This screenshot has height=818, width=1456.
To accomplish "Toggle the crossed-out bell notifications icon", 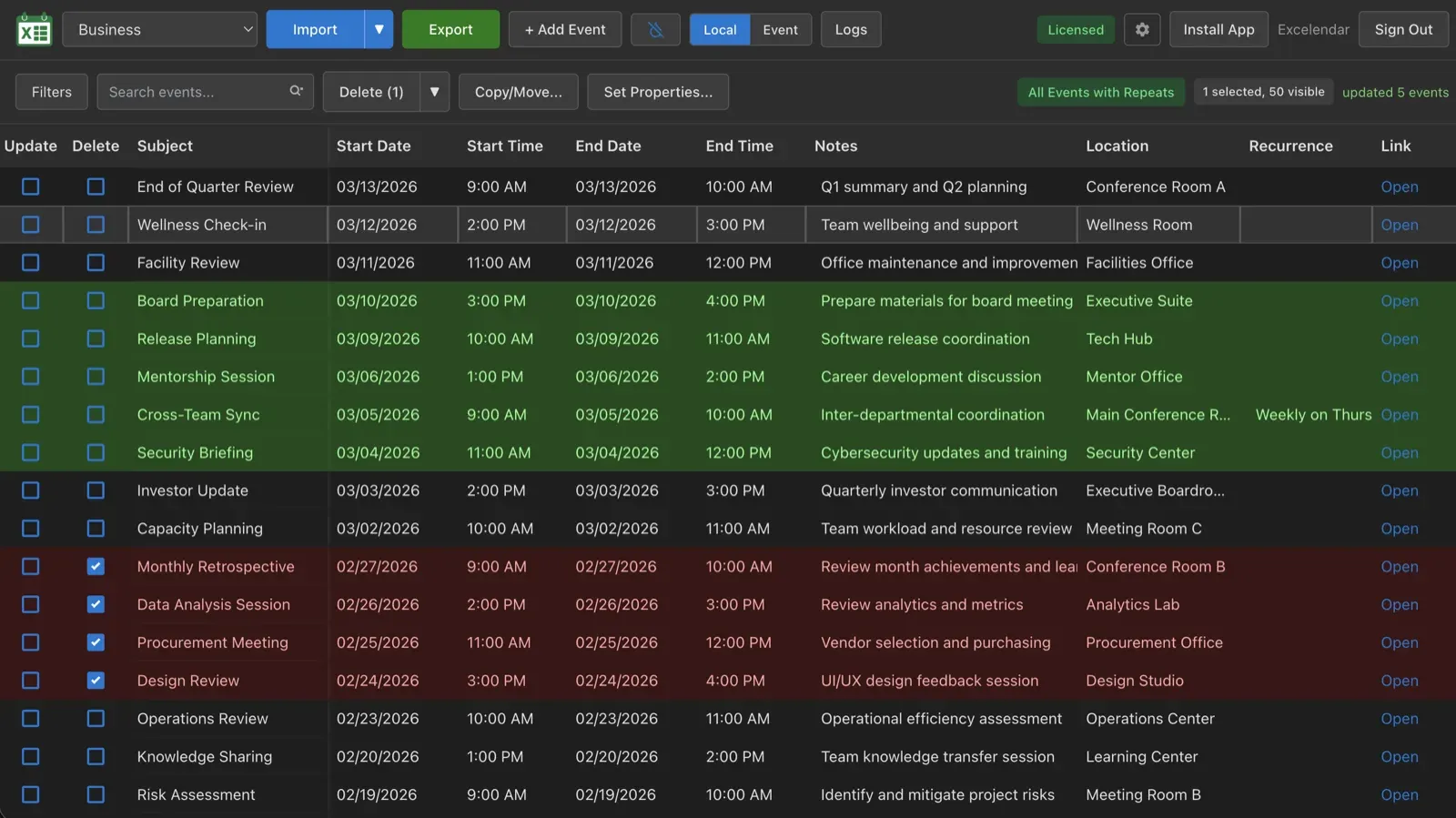I will [x=655, y=29].
